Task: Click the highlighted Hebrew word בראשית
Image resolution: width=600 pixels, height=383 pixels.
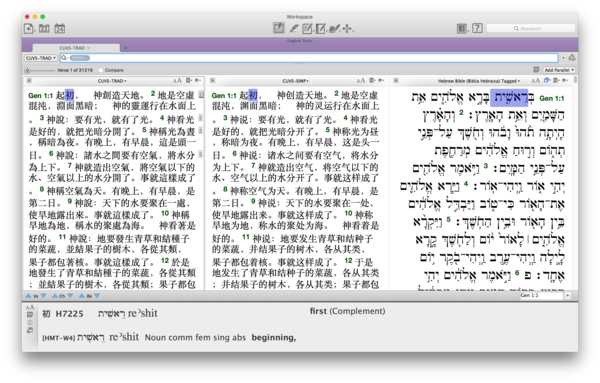Action: pyautogui.click(x=509, y=98)
